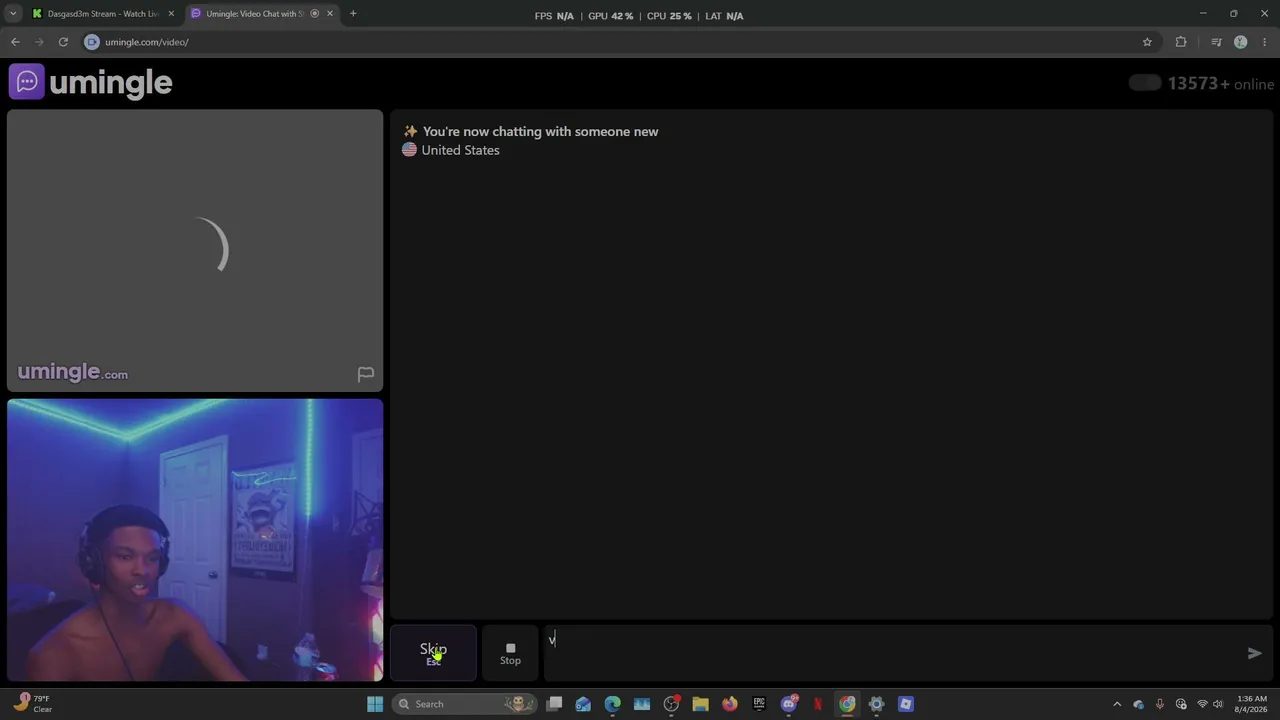Viewport: 1280px width, 720px height.
Task: Open a new browser tab
Action: (x=353, y=14)
